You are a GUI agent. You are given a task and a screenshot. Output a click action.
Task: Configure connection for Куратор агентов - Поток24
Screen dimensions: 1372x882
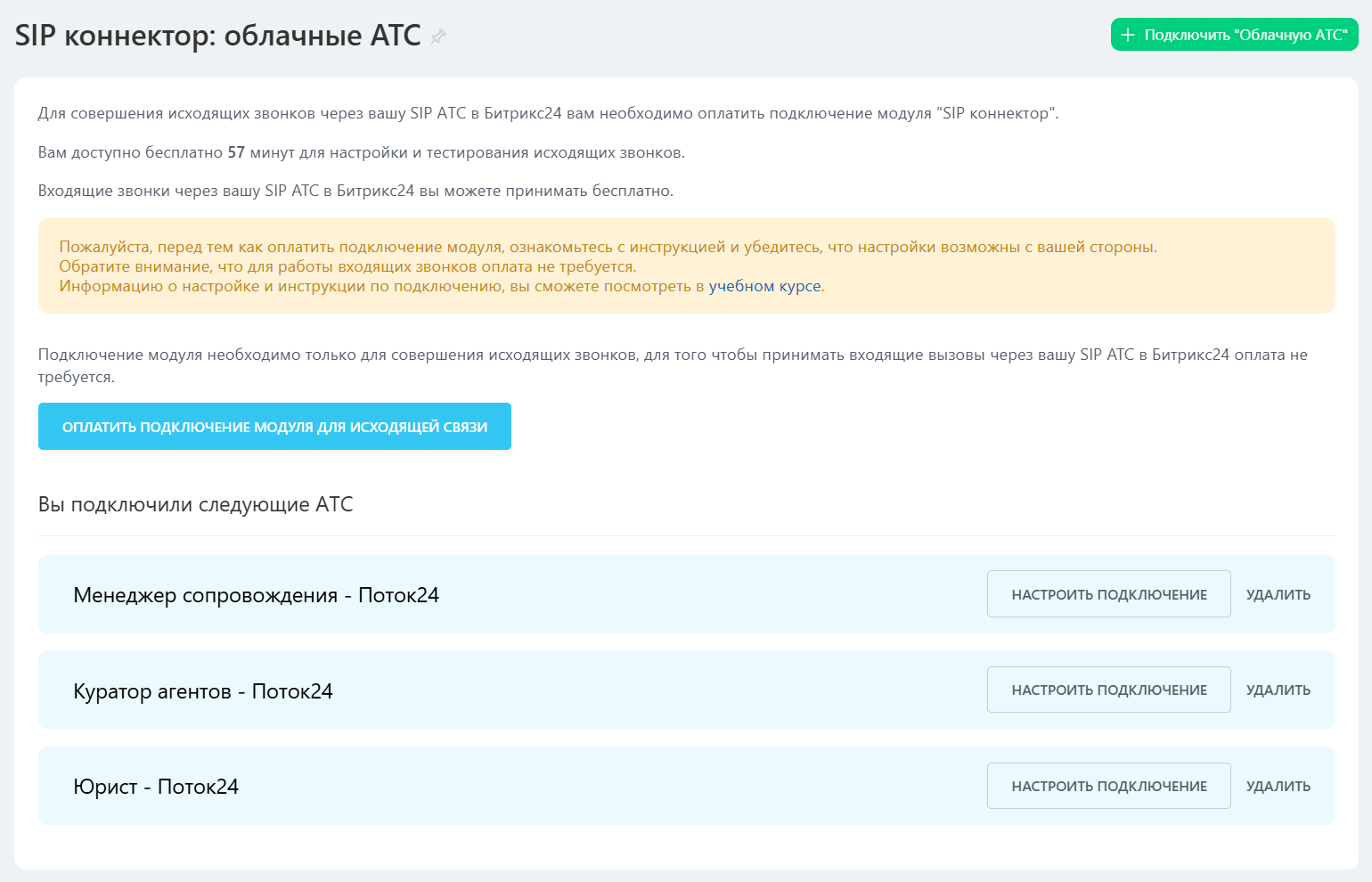pyautogui.click(x=1108, y=690)
